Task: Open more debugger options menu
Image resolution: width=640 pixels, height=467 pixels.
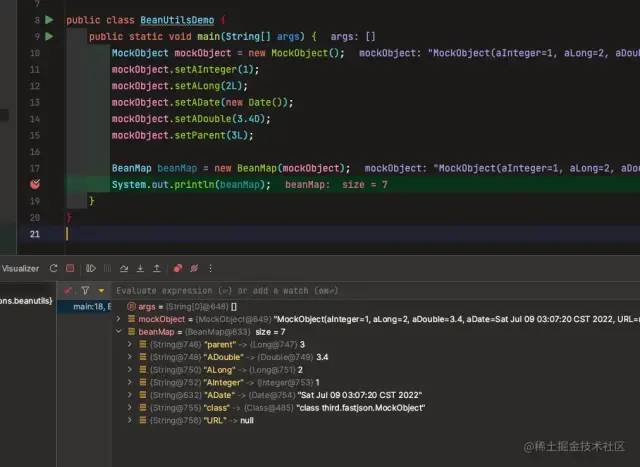Action: tap(210, 268)
